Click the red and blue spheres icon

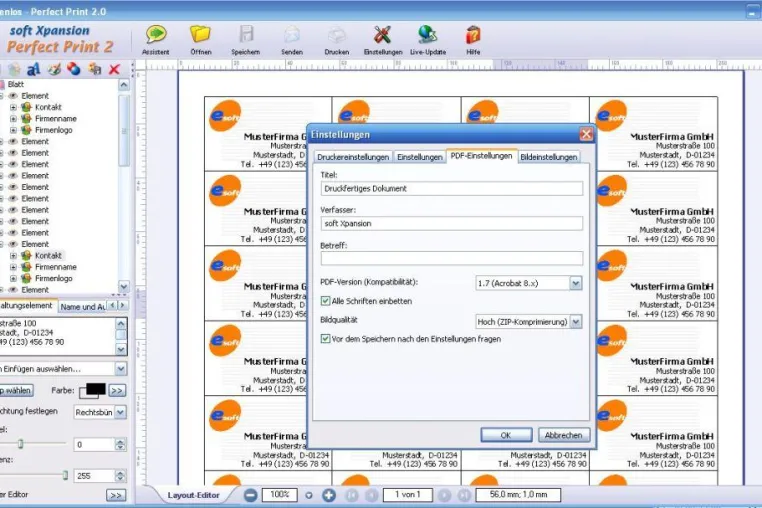pos(74,70)
